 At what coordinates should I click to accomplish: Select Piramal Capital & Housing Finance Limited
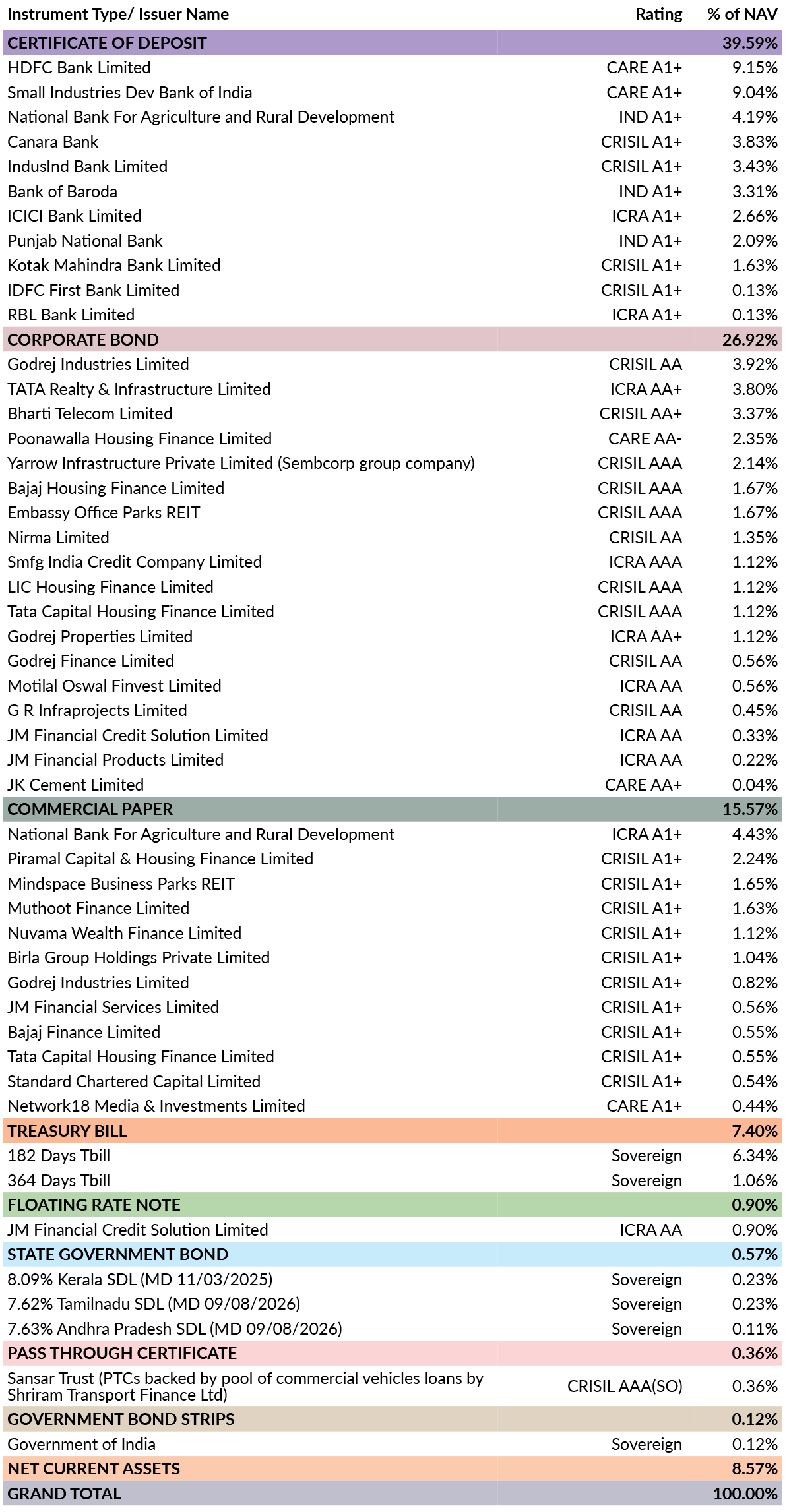[x=392, y=859]
